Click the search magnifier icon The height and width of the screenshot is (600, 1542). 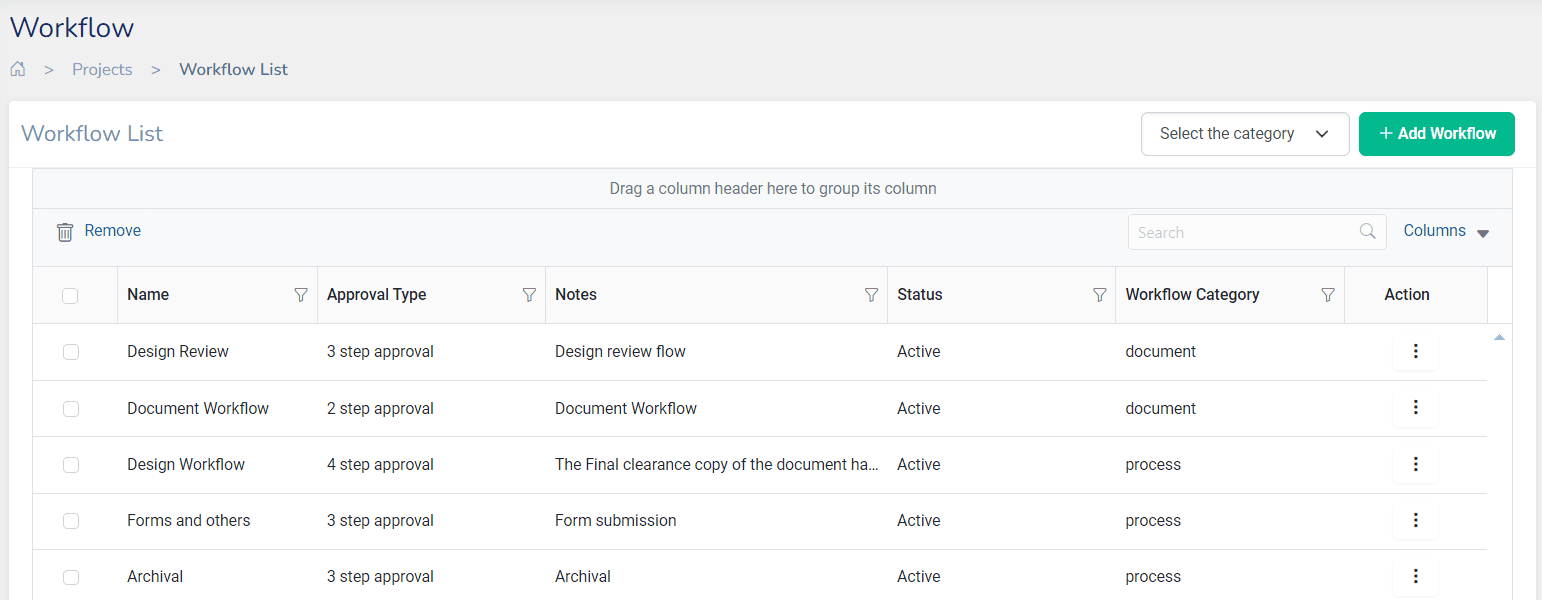click(1368, 232)
